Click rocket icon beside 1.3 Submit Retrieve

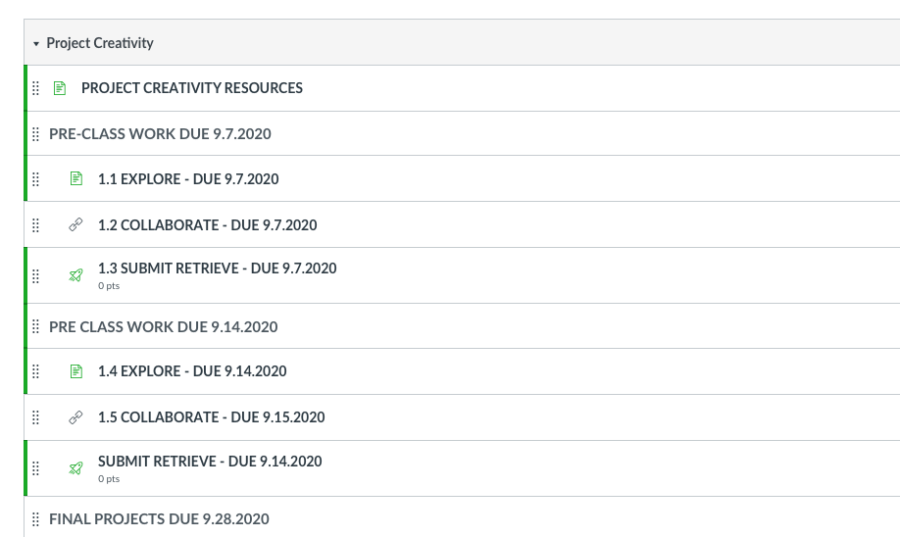tap(76, 274)
